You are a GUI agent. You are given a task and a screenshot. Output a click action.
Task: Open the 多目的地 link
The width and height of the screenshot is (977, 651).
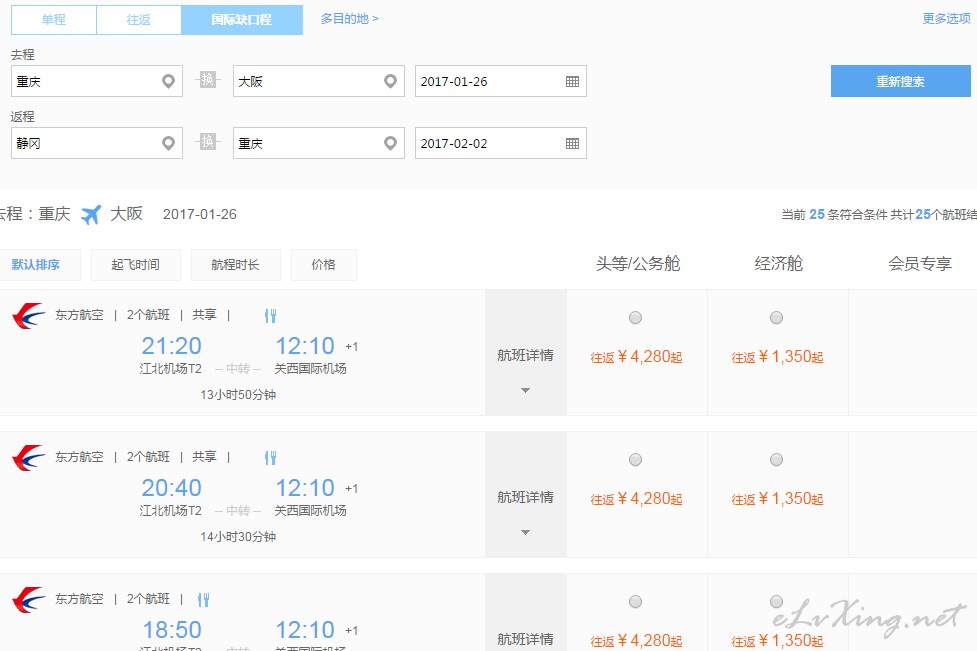[350, 19]
